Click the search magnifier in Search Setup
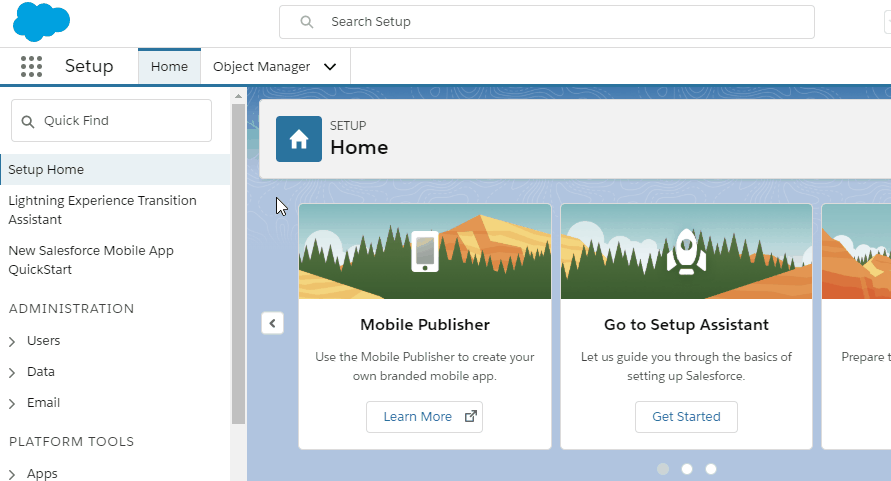 (307, 22)
